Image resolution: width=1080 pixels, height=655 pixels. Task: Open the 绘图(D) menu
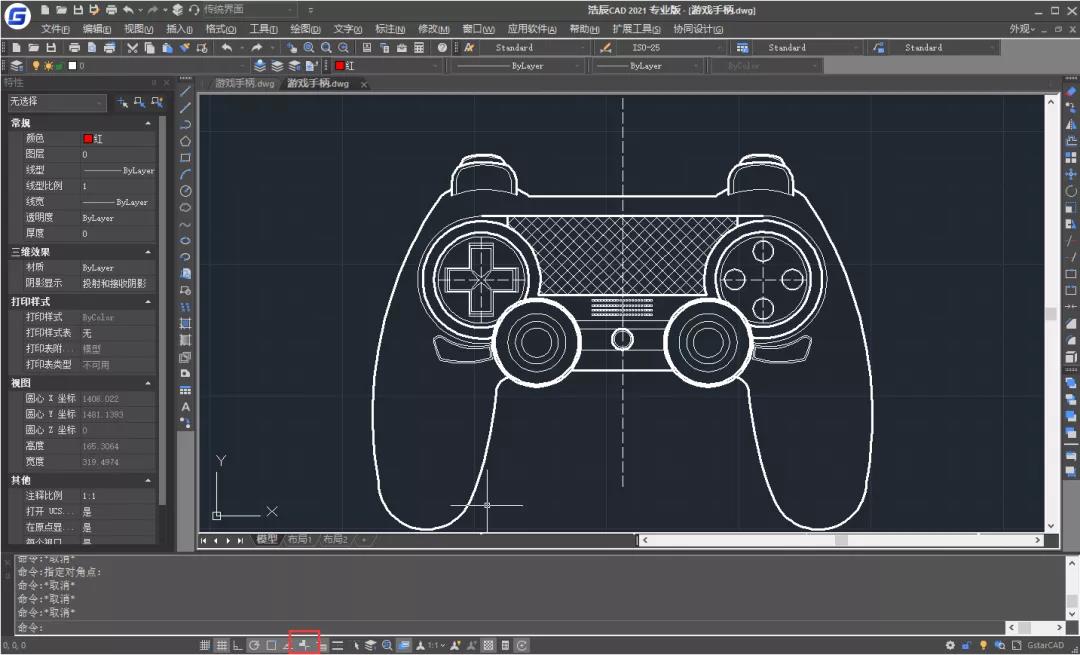pos(305,29)
